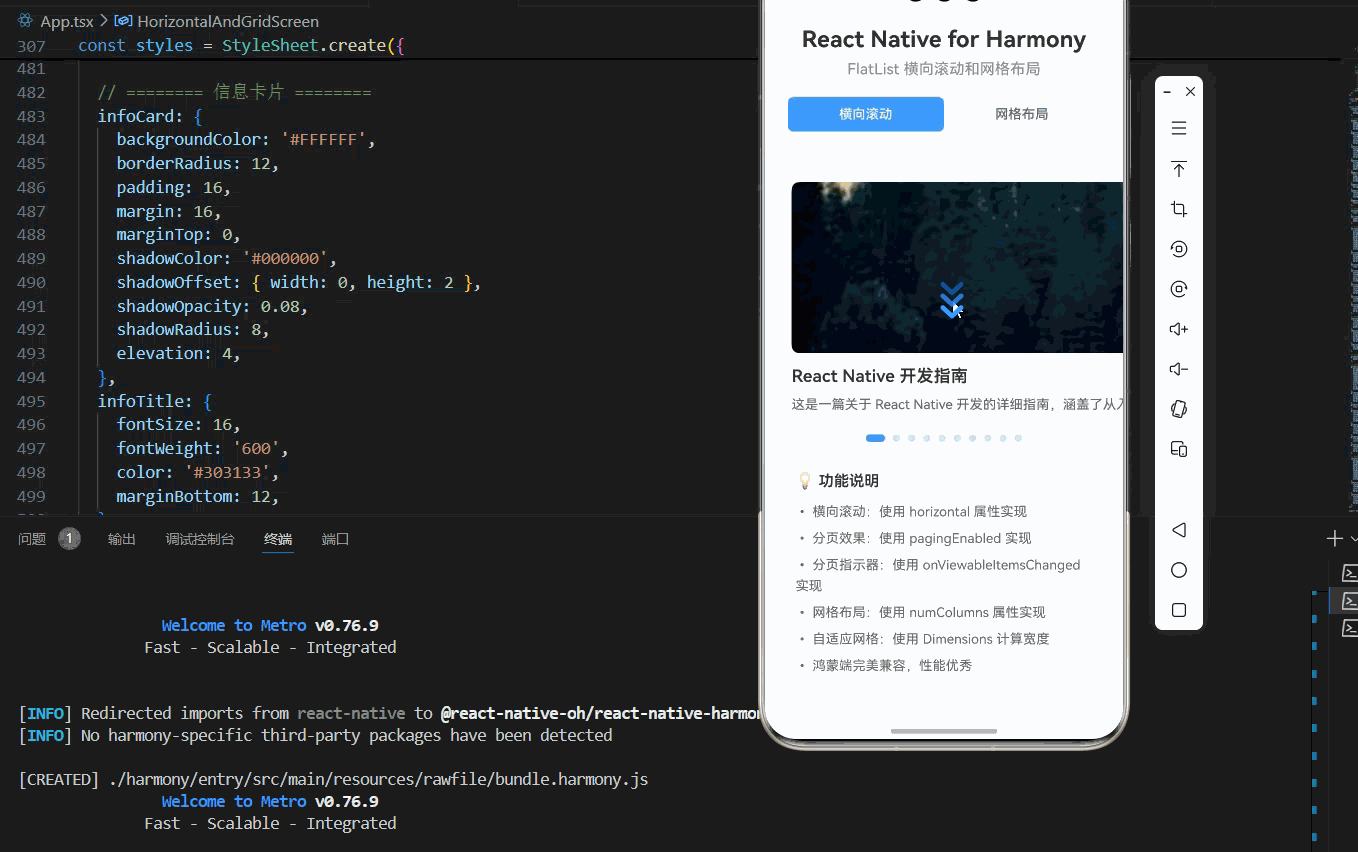Switch to 调试控制台 tab

pos(200,539)
